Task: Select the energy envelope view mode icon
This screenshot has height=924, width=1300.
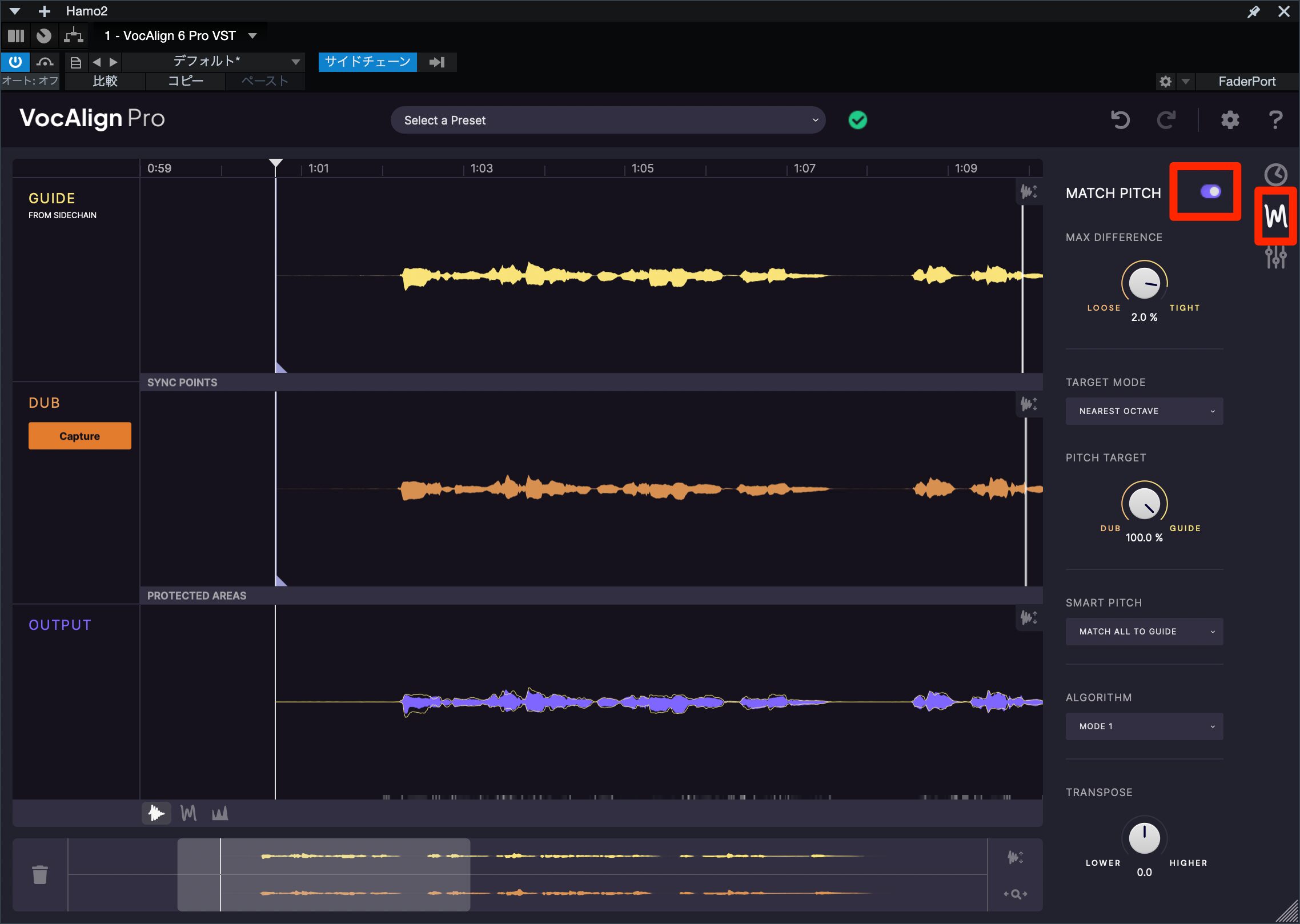Action: pyautogui.click(x=220, y=813)
